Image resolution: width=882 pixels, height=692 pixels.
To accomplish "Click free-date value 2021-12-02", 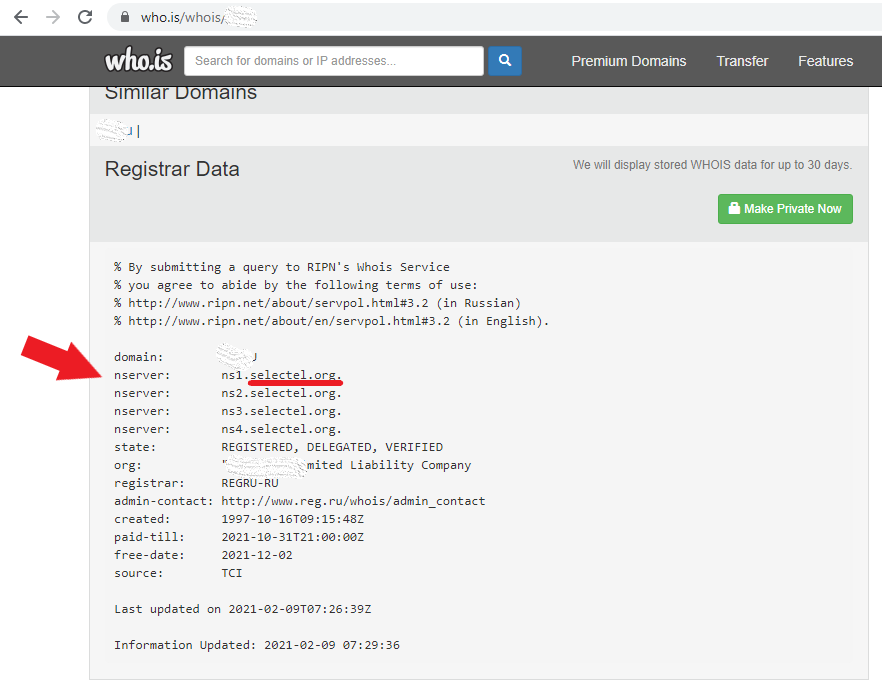I will pyautogui.click(x=257, y=555).
